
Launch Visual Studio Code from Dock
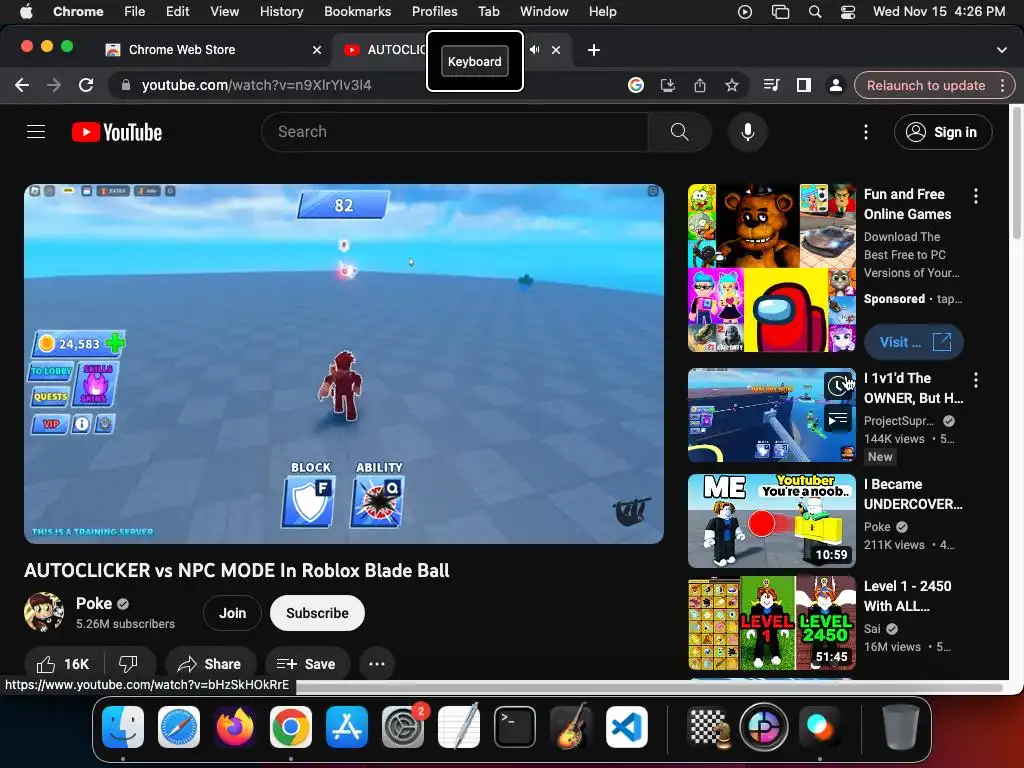627,727
